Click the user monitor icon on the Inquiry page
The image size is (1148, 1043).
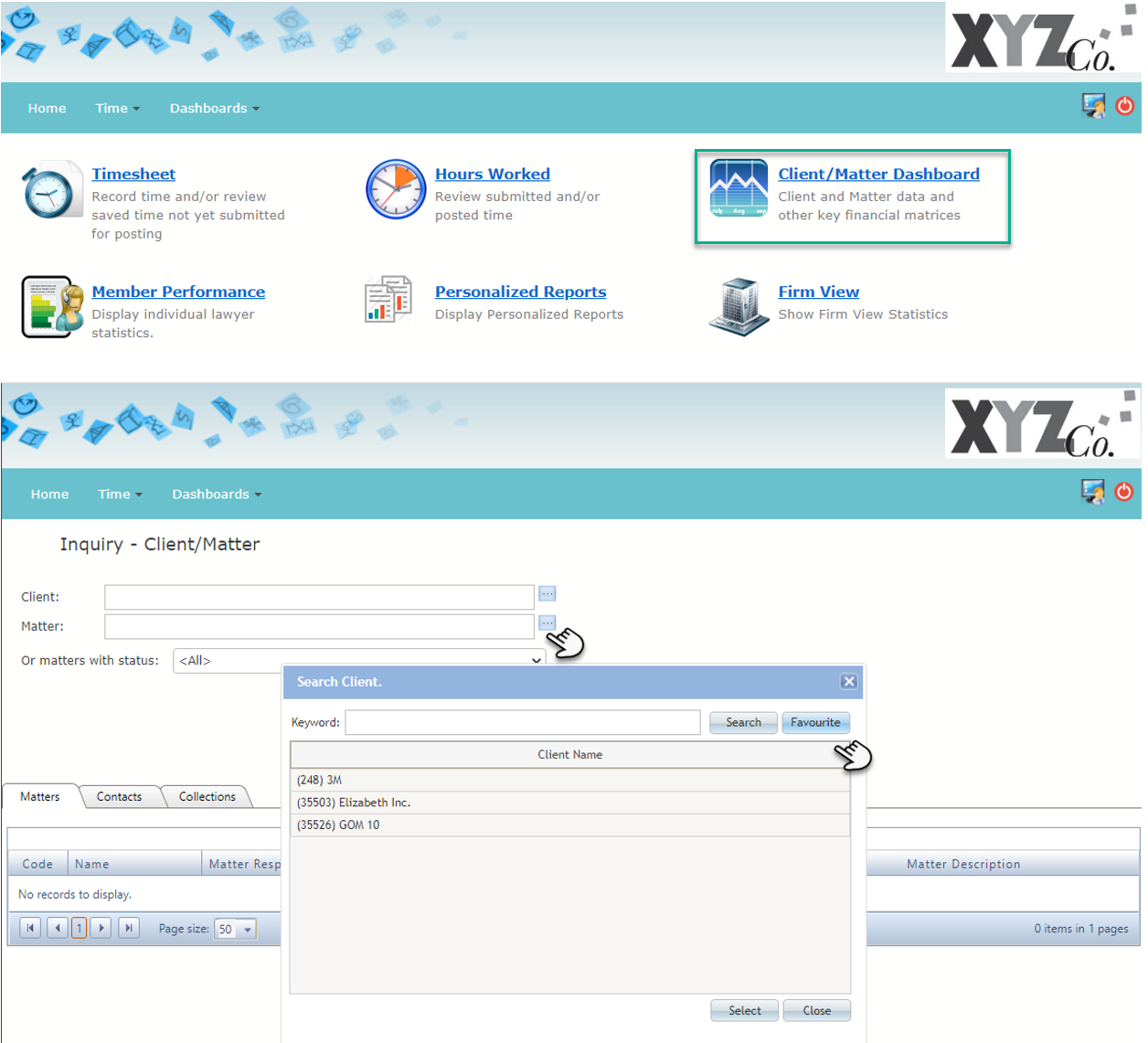point(1093,492)
